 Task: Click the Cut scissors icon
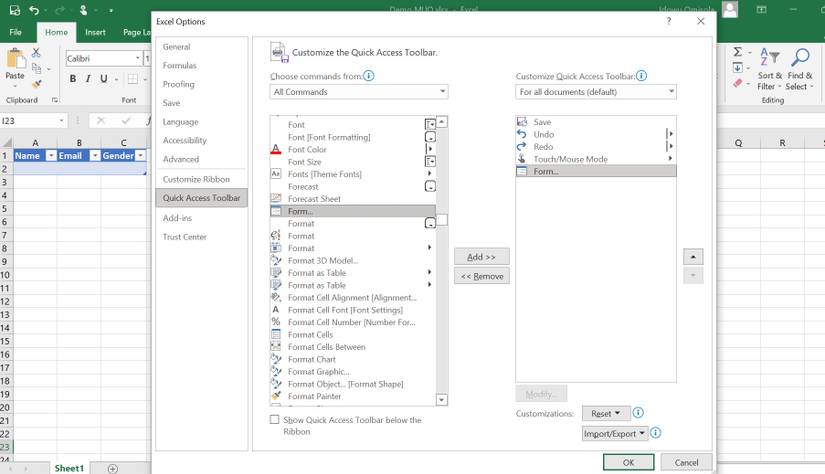tap(36, 52)
